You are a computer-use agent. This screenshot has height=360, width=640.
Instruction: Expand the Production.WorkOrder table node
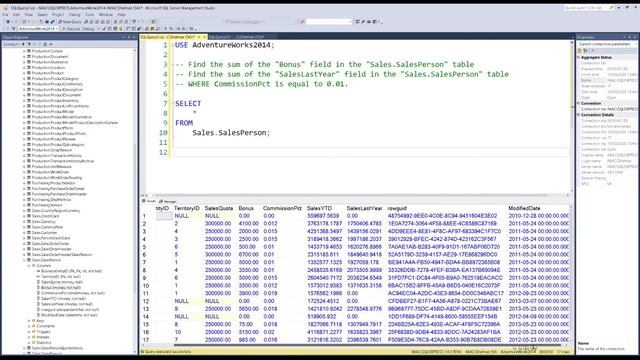tap(24, 172)
